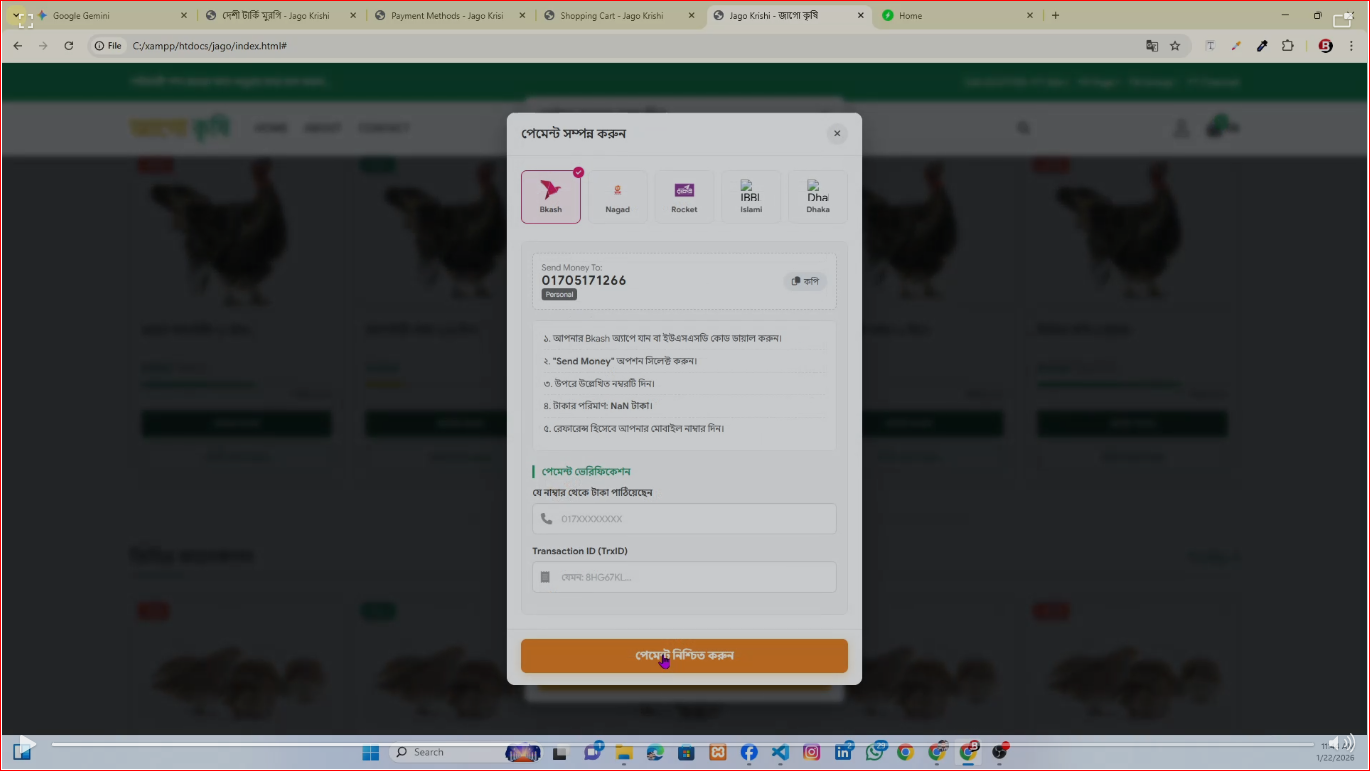
Task: Open the Shopping Cart - Jago Krishi tab
Action: coord(611,16)
